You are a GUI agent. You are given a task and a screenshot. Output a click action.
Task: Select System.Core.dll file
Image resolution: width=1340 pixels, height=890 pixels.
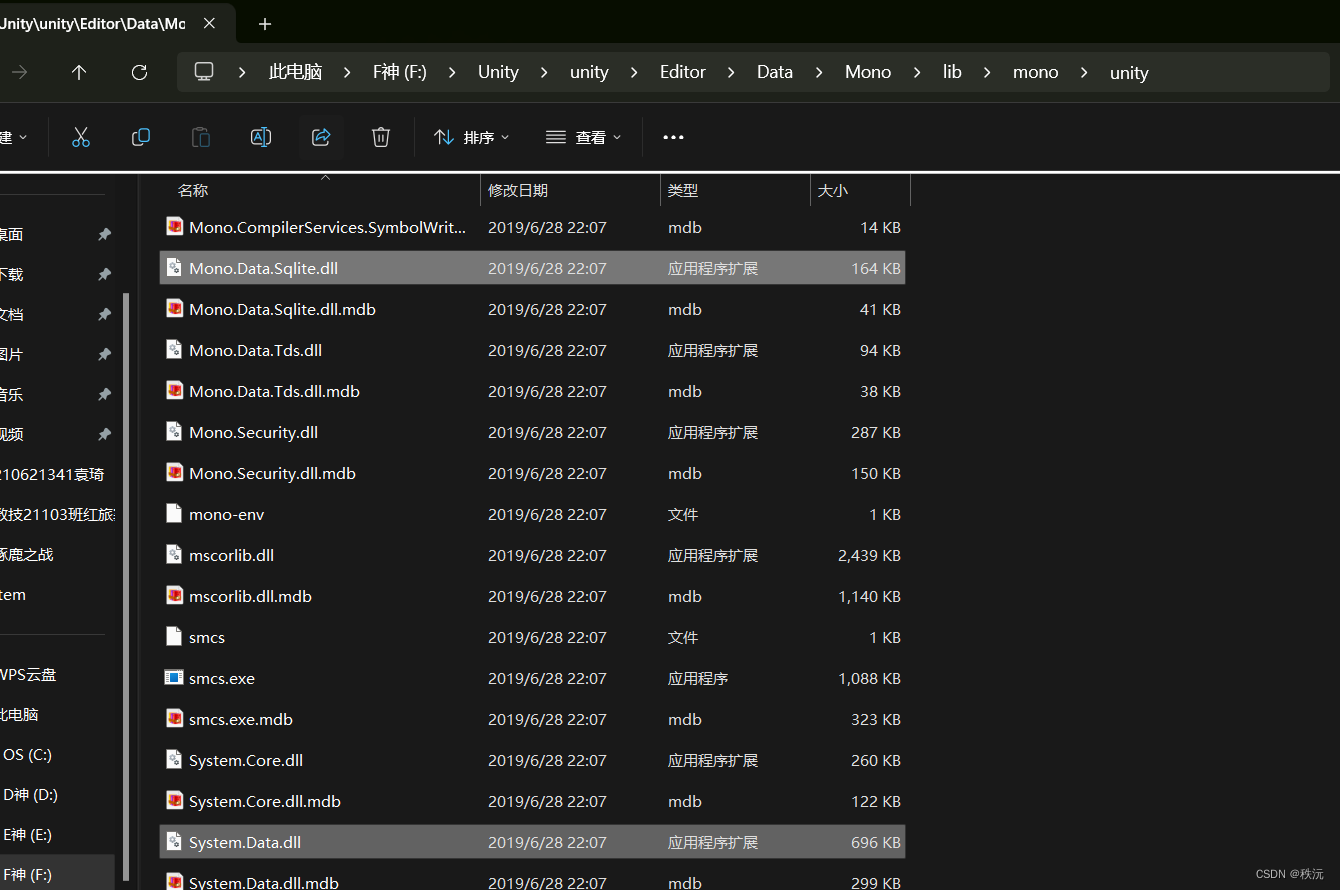[x=532, y=760]
